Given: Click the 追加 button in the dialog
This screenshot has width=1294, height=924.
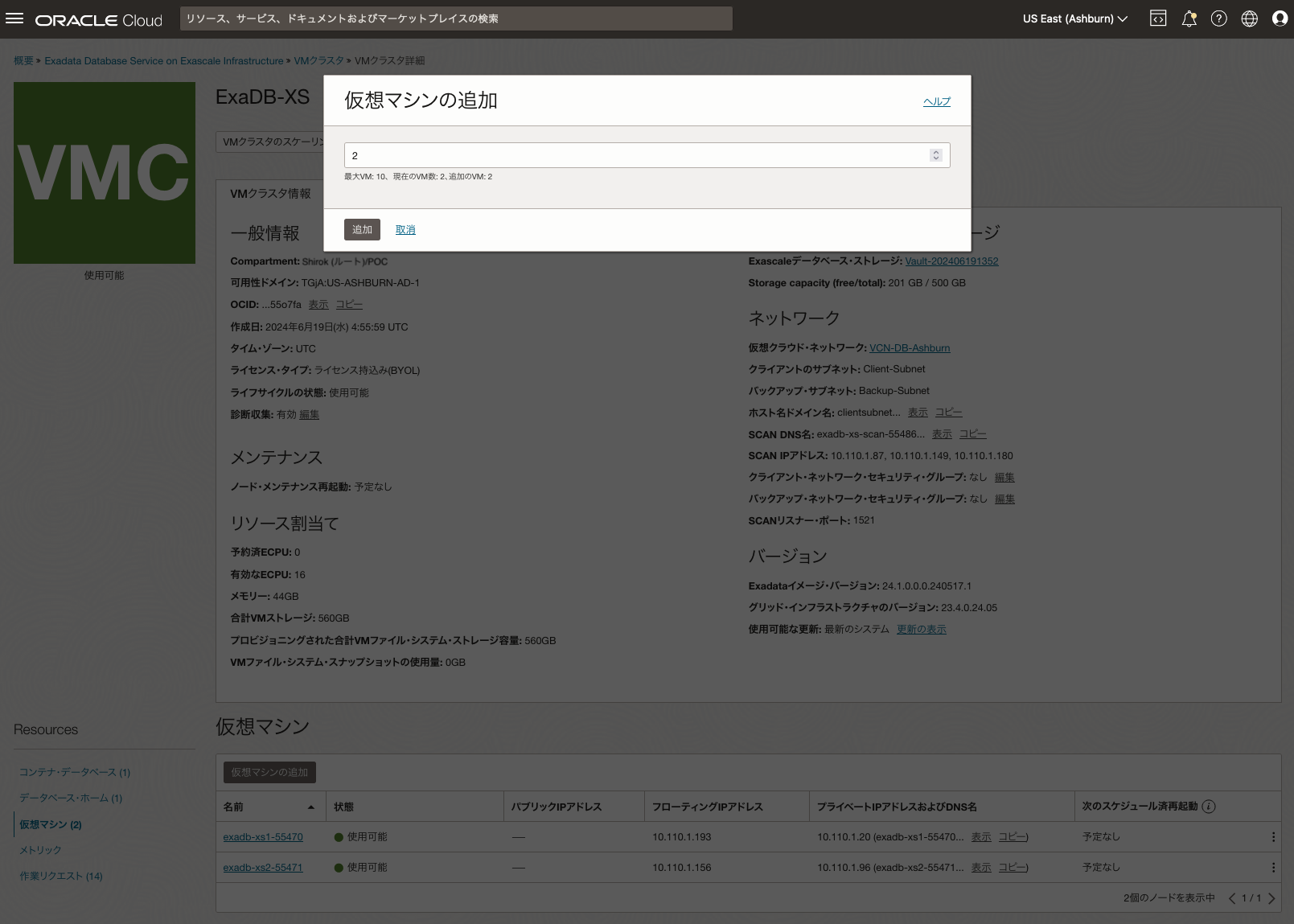Looking at the screenshot, I should (x=362, y=230).
